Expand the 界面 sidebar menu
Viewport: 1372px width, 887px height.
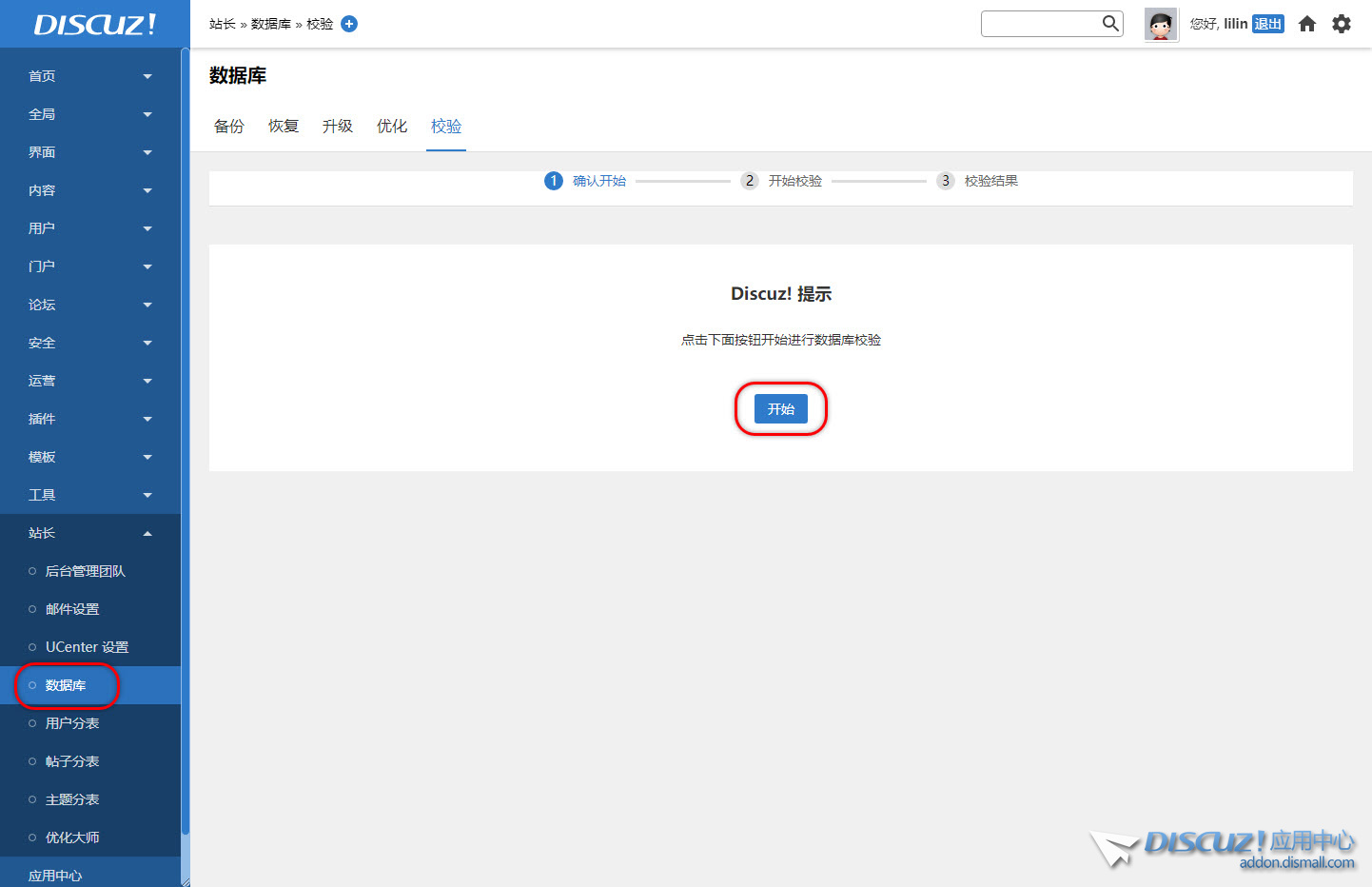90,152
